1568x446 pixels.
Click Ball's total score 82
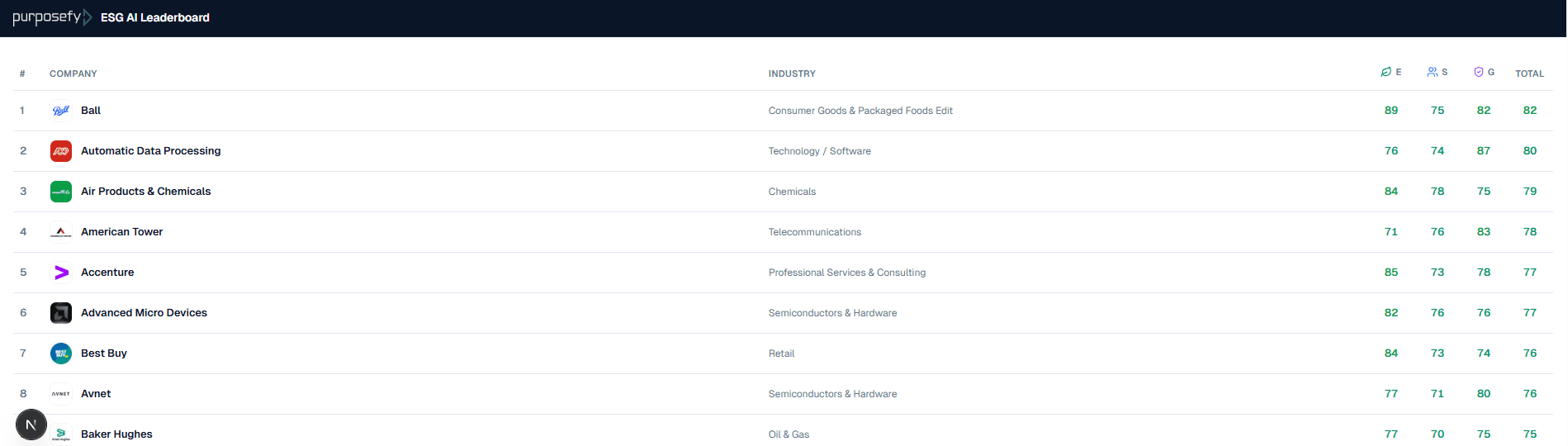pyautogui.click(x=1530, y=111)
